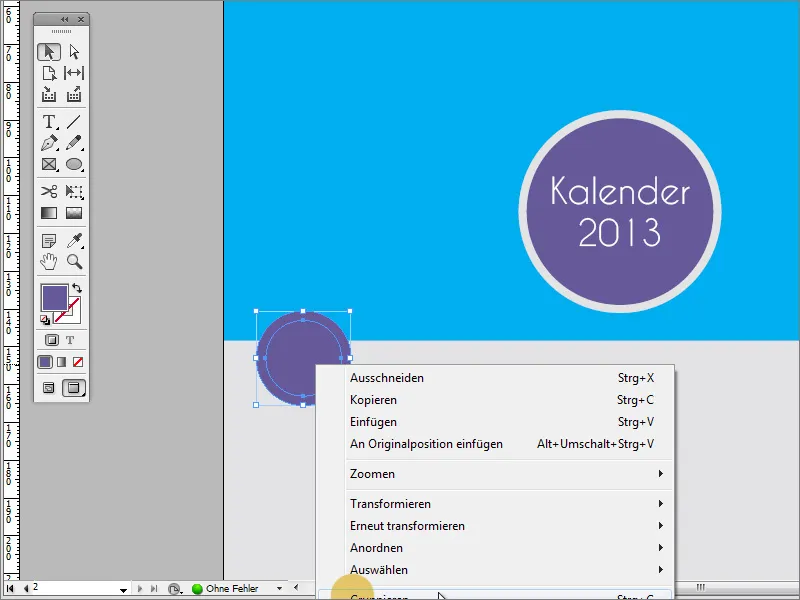Screen dimensions: 800x600
Task: Go to last page button
Action: (154, 588)
